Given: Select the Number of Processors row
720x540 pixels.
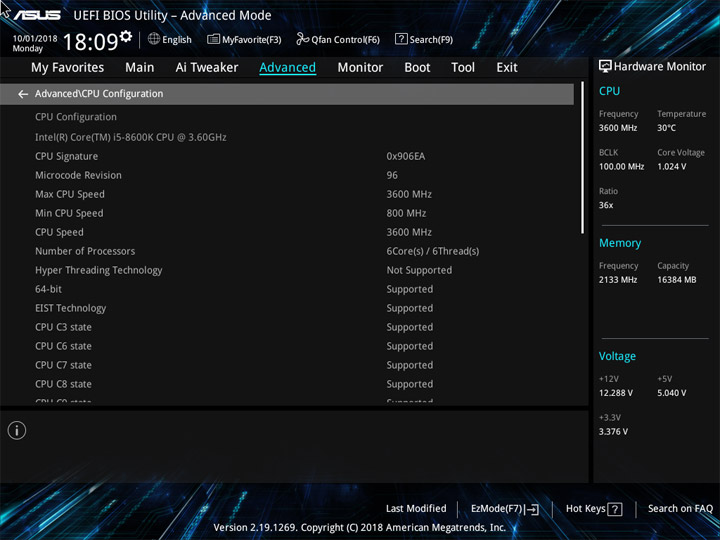Looking at the screenshot, I should [287, 251].
